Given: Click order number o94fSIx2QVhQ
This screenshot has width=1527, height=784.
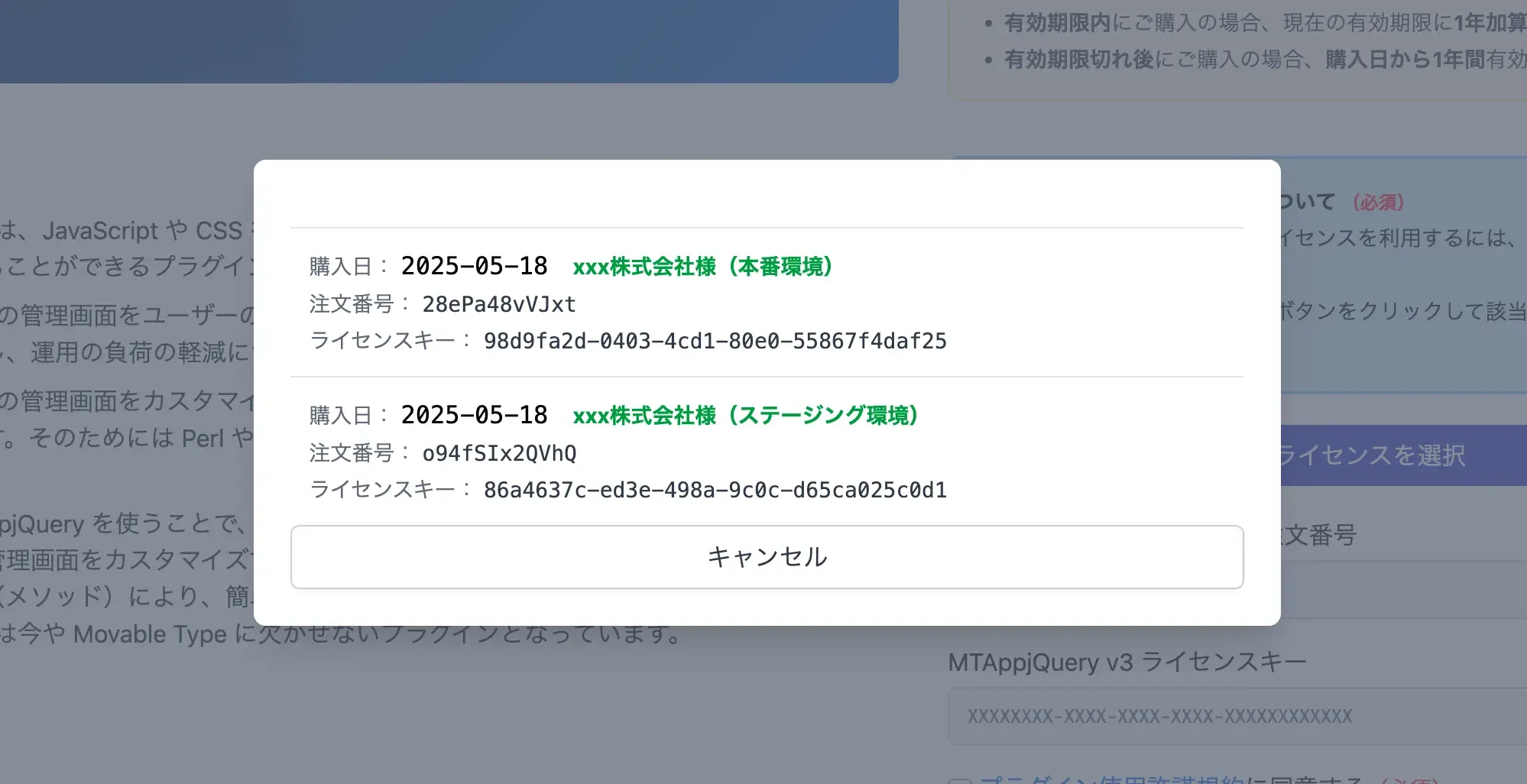Looking at the screenshot, I should point(499,453).
